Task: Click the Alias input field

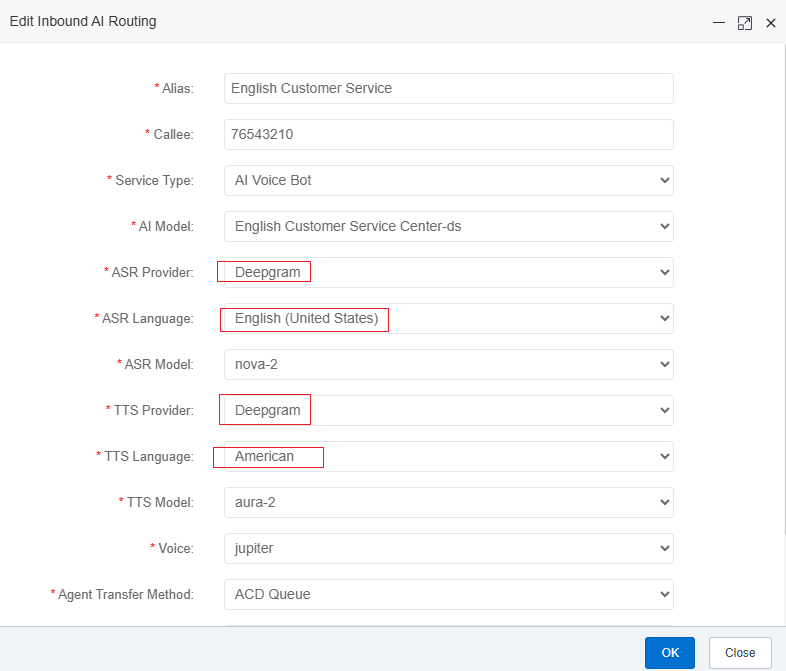Action: 449,88
